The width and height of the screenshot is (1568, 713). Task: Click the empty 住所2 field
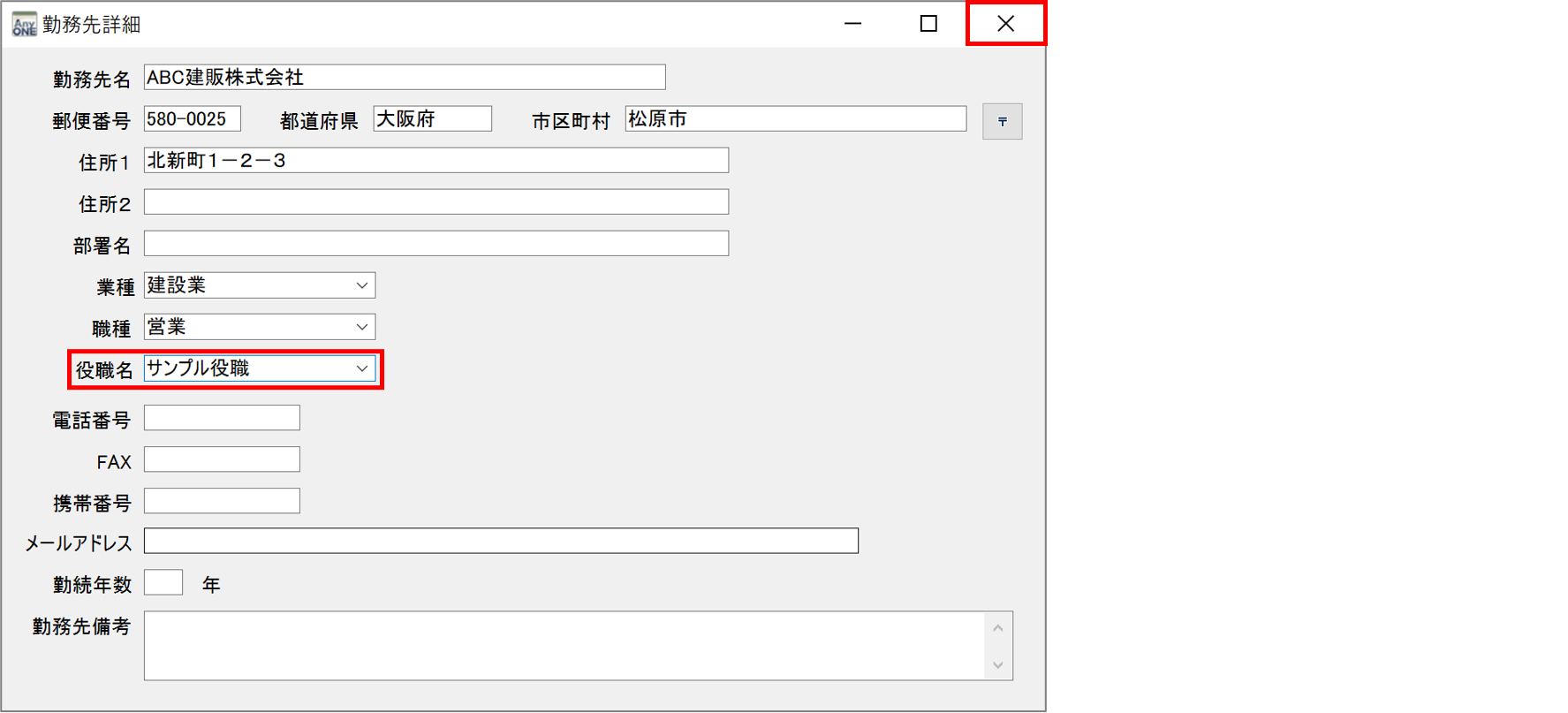point(436,202)
